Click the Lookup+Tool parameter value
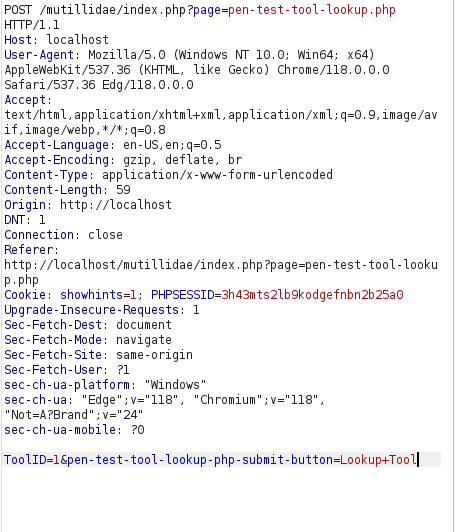 (x=378, y=460)
